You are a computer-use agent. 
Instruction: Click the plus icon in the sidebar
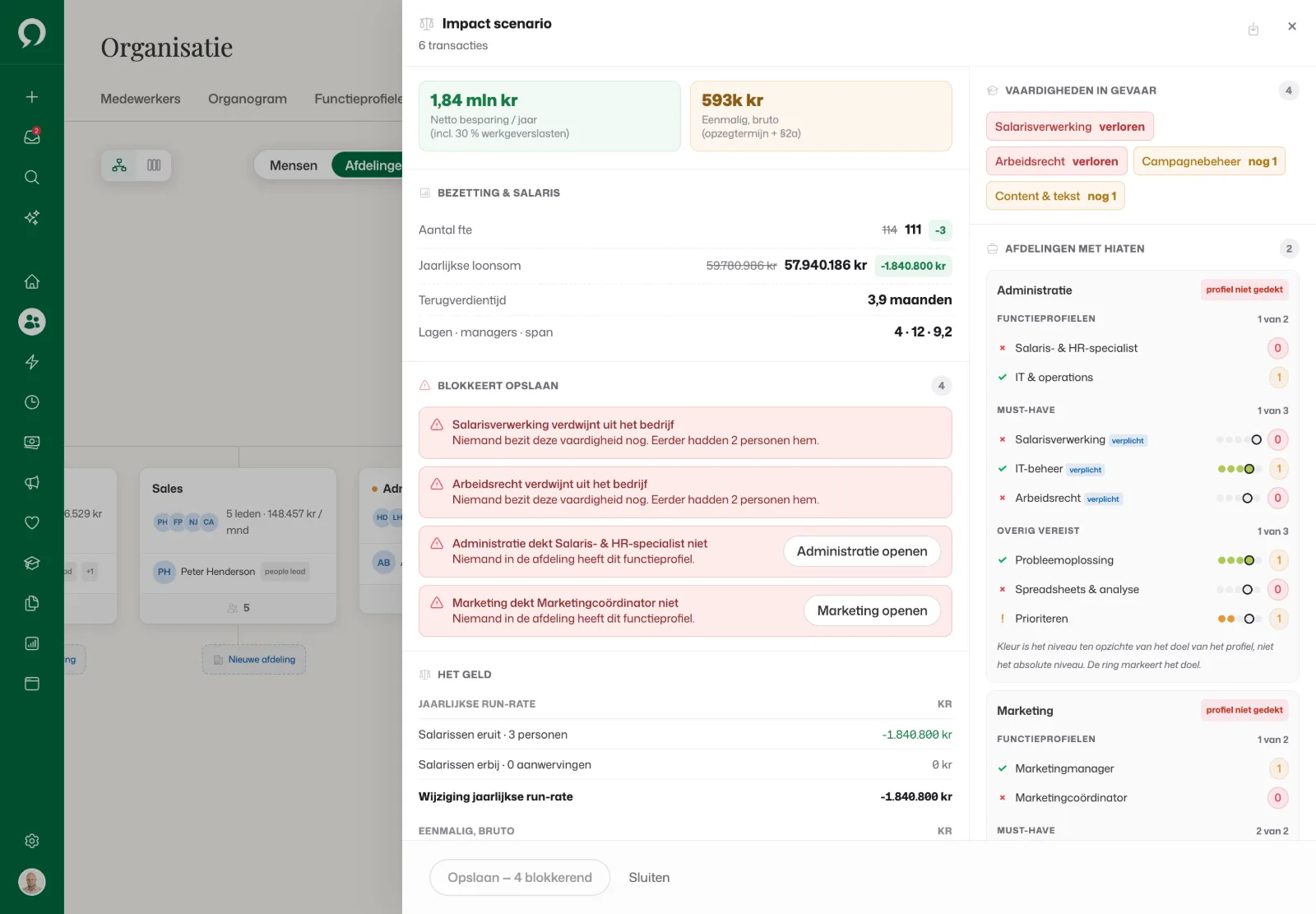(32, 97)
